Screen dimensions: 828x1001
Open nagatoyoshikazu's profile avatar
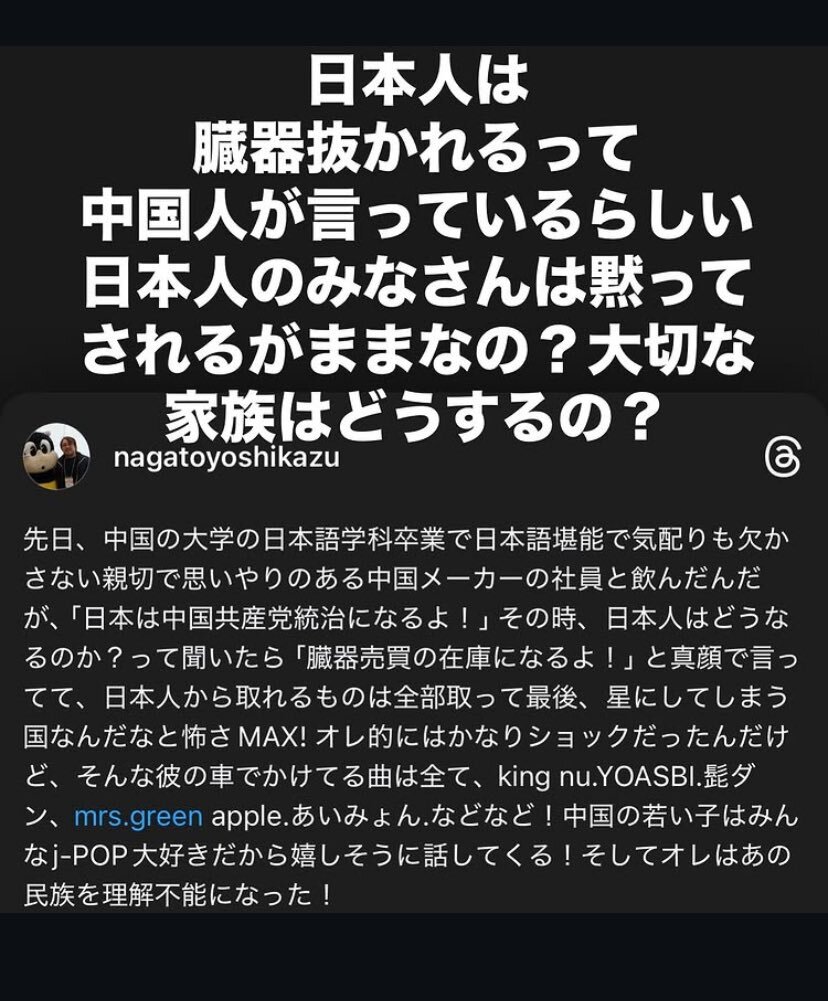[57, 456]
